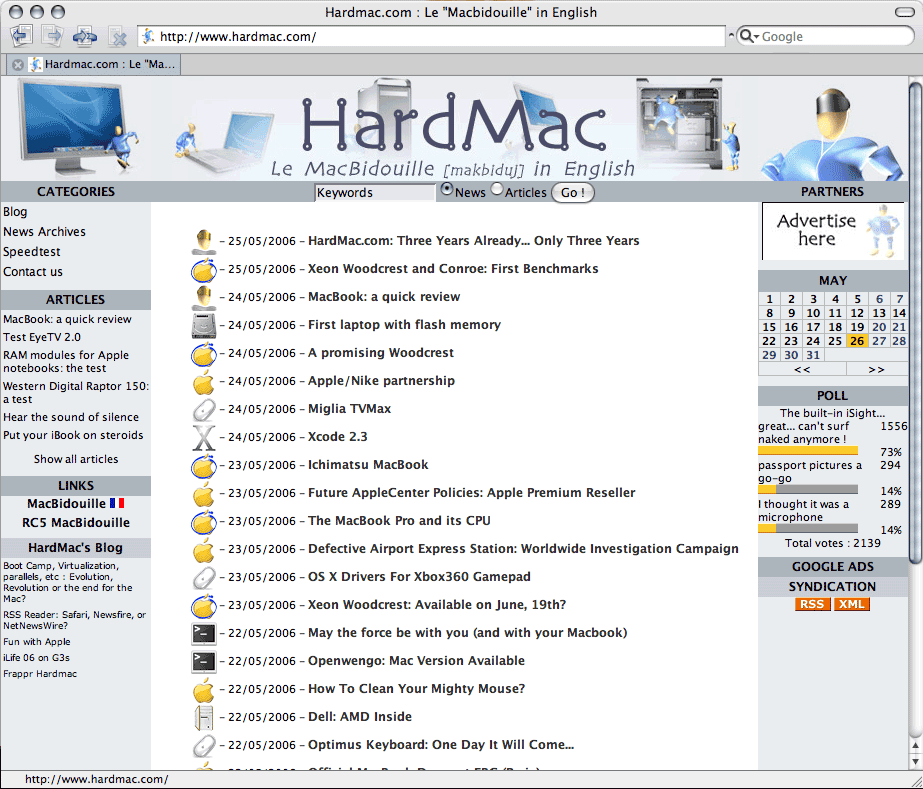Click the apple icon beside 'How To Clean Your Mighty Mouse?'
This screenshot has width=923, height=789.
(x=204, y=690)
